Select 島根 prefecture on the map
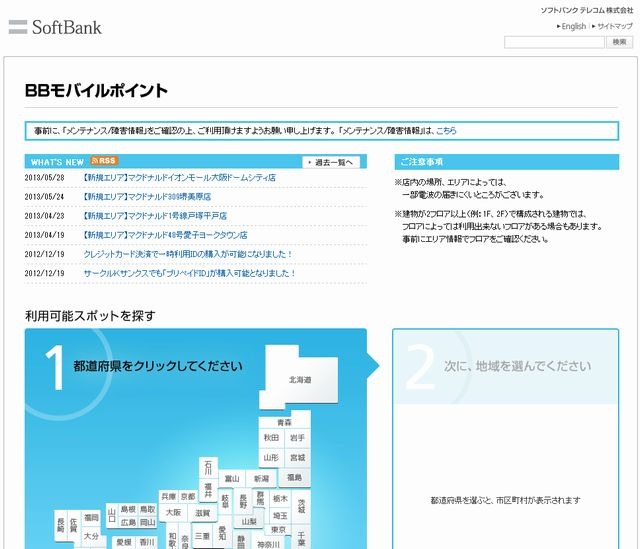 tap(128, 509)
